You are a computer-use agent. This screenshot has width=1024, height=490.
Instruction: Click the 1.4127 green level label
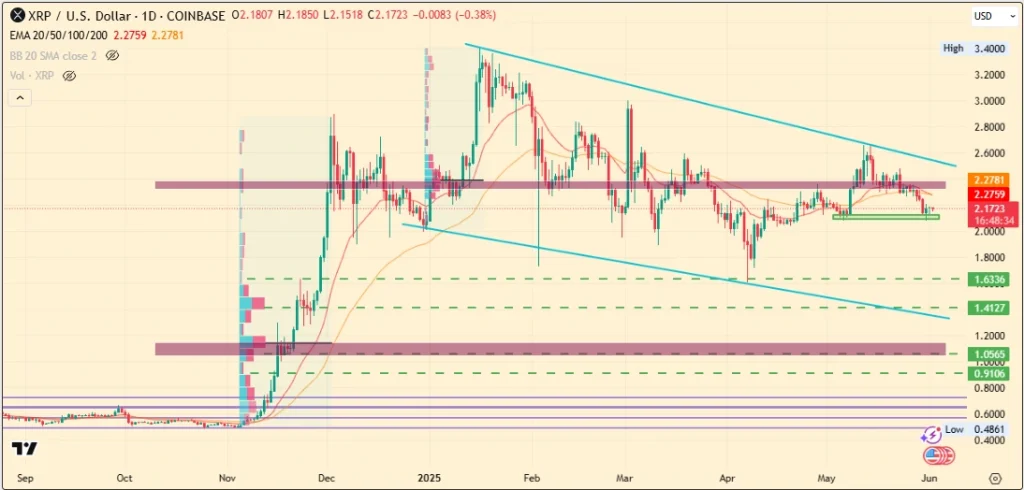[988, 307]
